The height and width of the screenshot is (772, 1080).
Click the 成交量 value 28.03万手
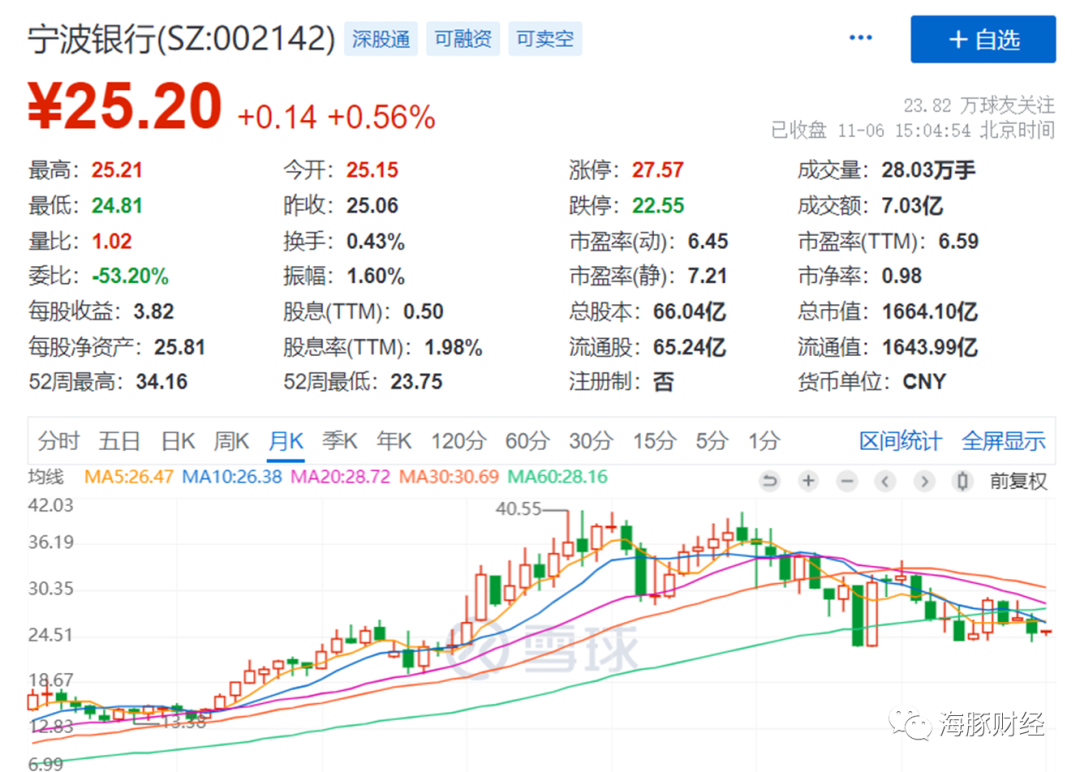928,170
